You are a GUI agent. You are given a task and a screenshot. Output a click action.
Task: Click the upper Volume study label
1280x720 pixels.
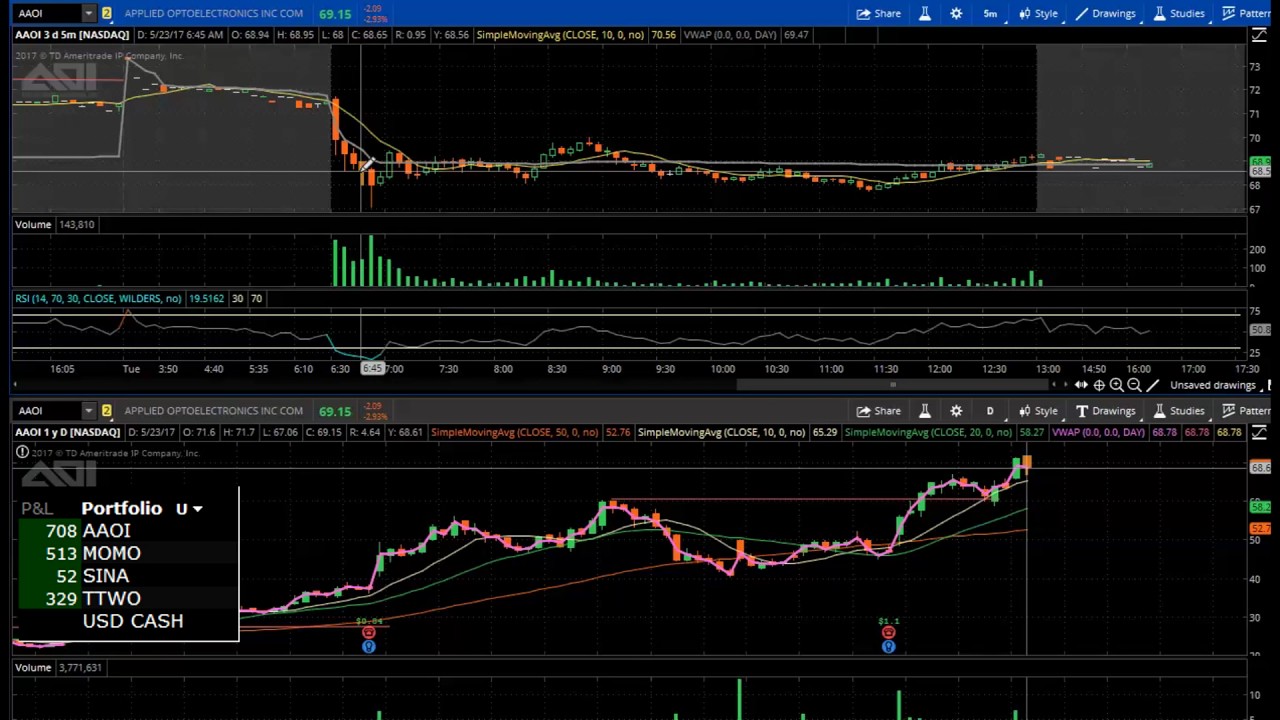click(x=33, y=225)
